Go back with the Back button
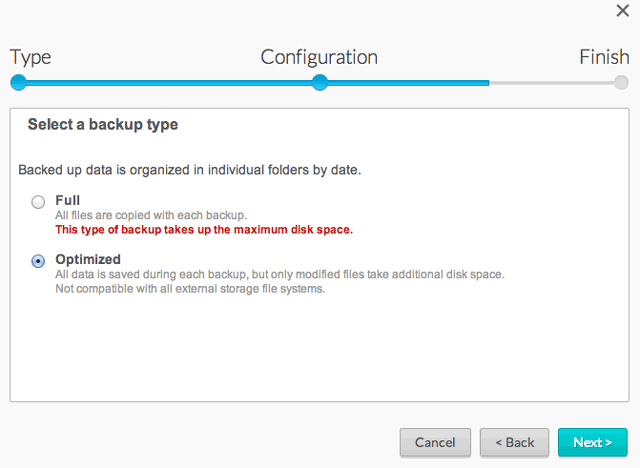 pyautogui.click(x=513, y=442)
